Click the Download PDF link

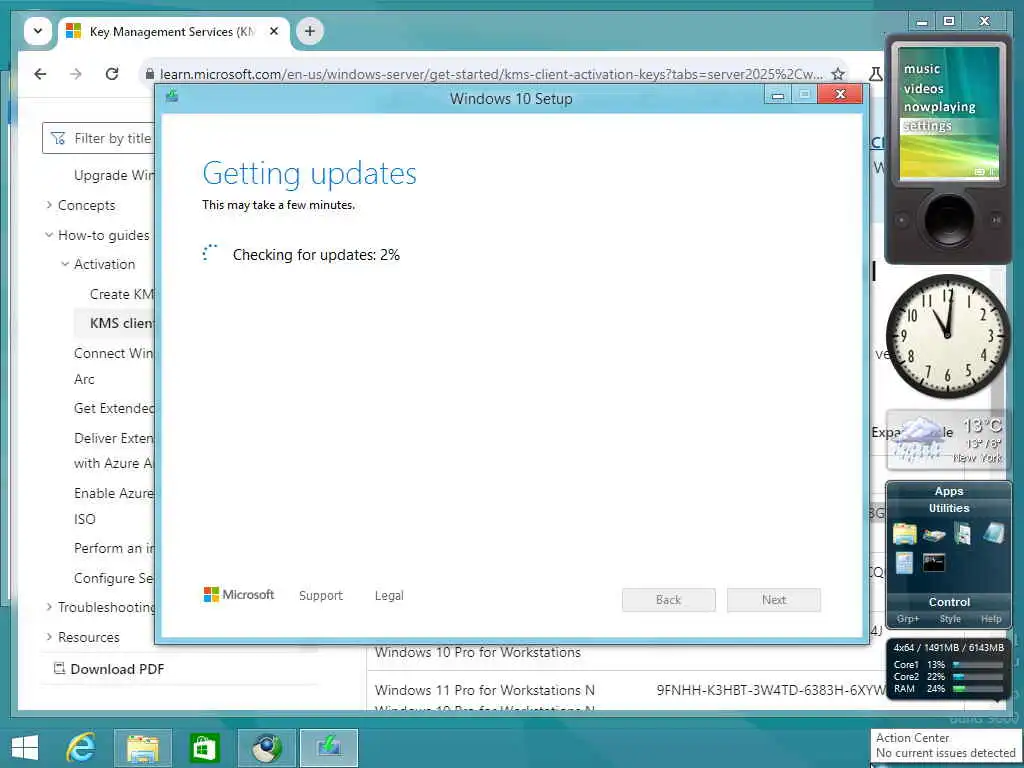[108, 669]
